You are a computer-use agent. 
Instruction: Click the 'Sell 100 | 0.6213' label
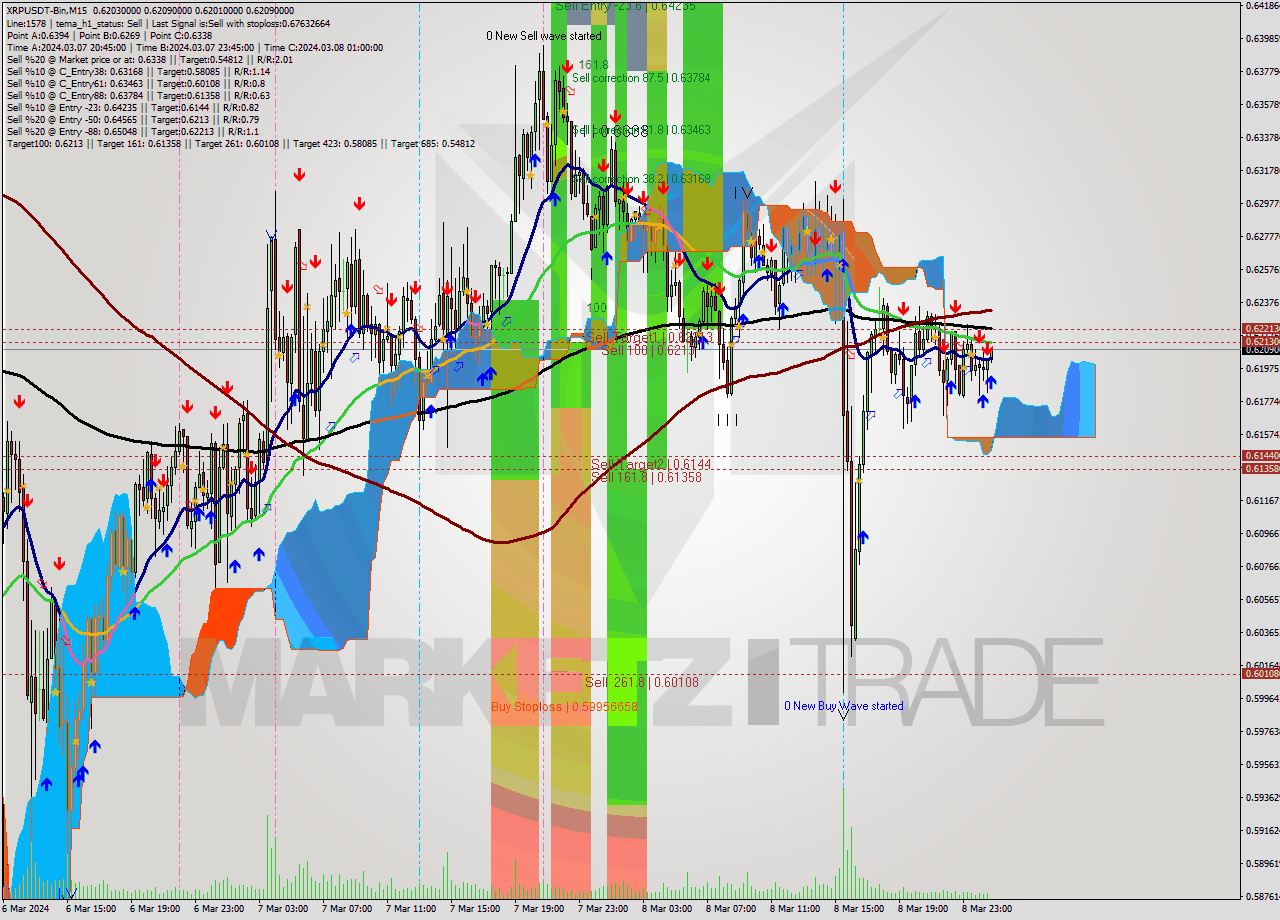(648, 350)
